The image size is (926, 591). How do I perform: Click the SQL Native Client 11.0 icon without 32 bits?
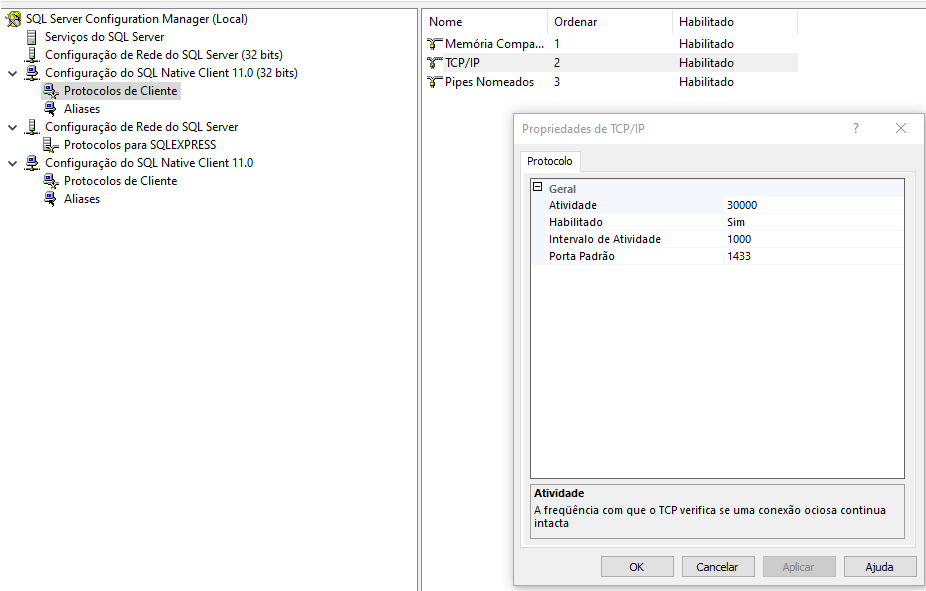point(32,163)
